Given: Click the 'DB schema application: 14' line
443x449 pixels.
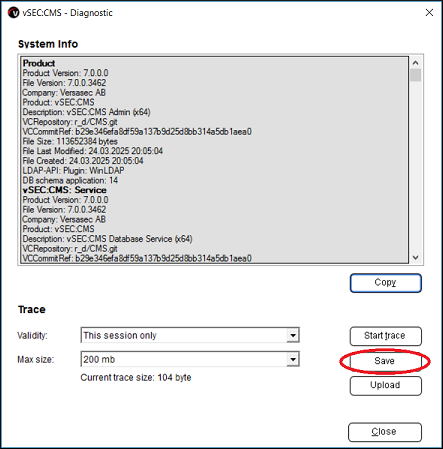Looking at the screenshot, I should [x=70, y=180].
